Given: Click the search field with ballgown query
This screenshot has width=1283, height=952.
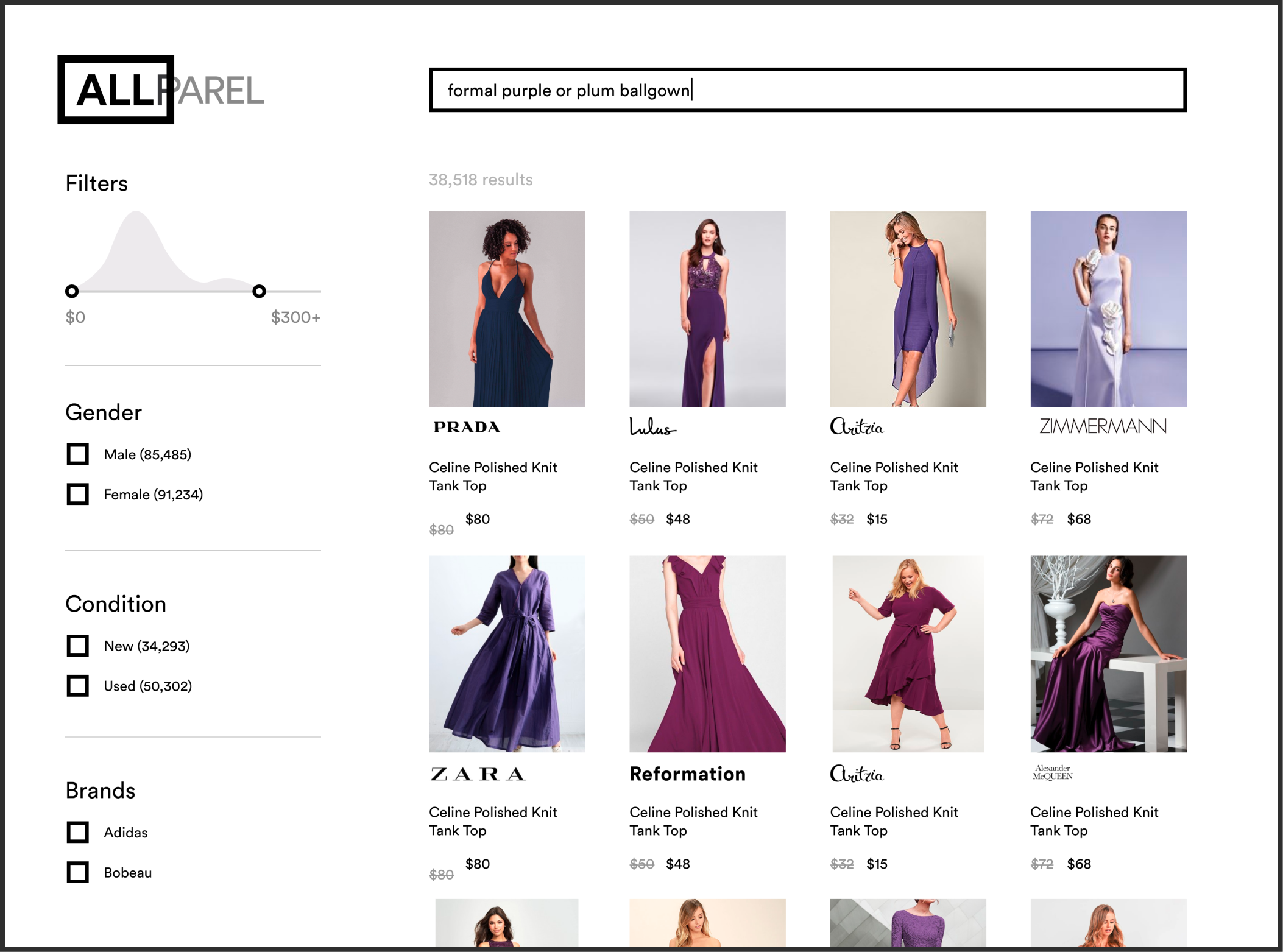Looking at the screenshot, I should pyautogui.click(x=807, y=90).
